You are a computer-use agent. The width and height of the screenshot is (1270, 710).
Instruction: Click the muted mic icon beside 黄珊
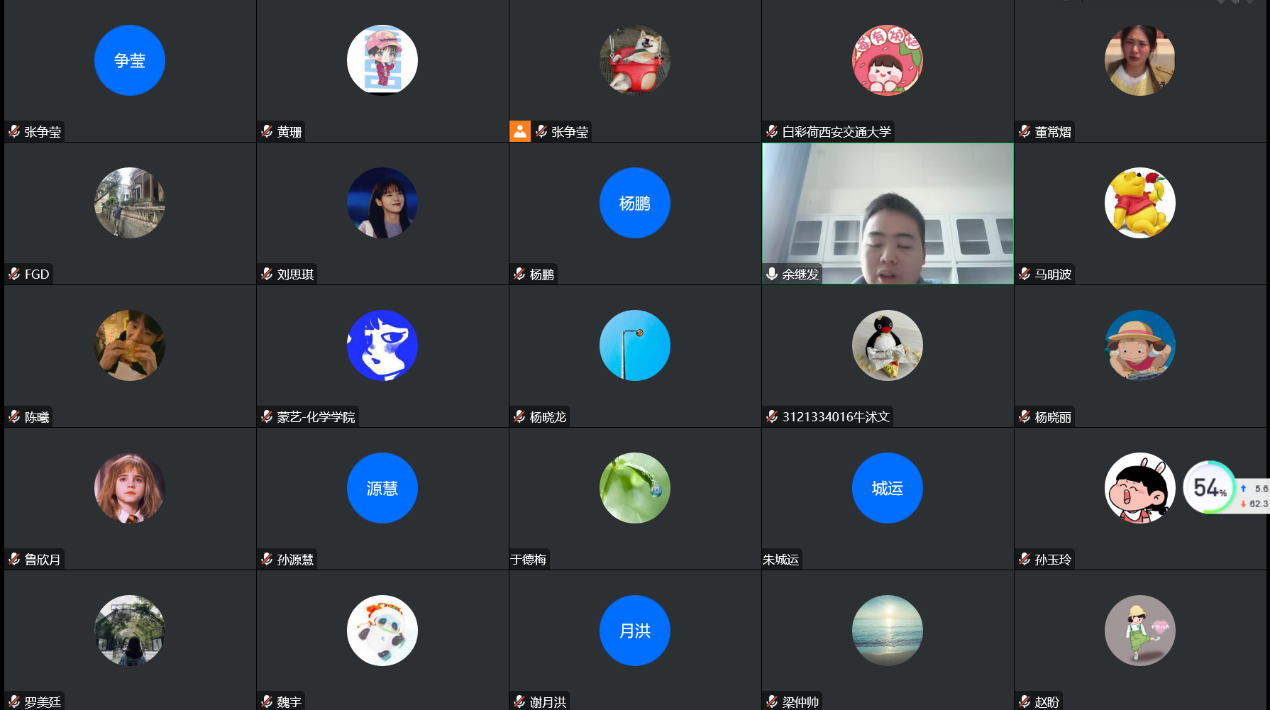click(267, 131)
